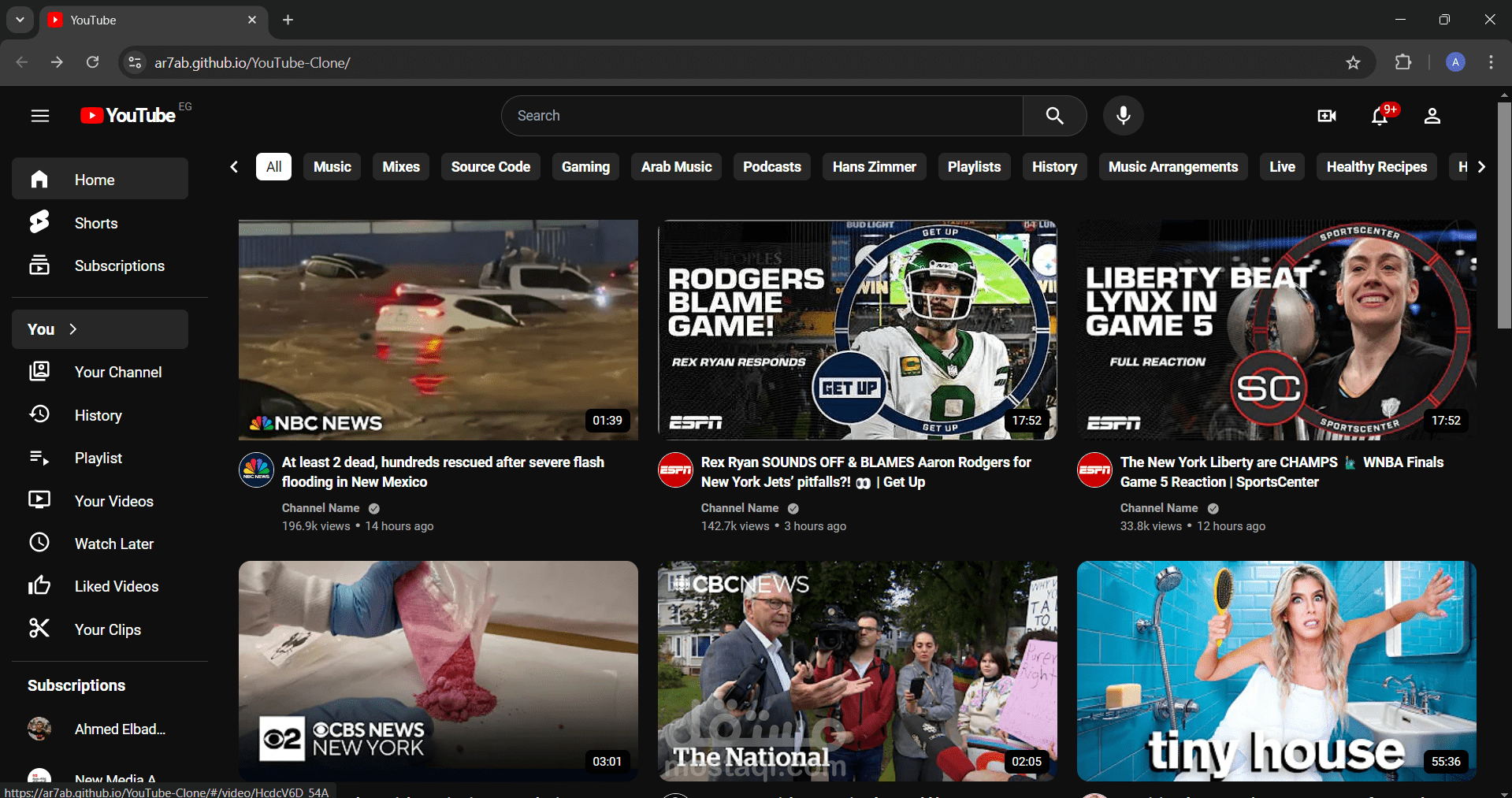
Task: Select the Gaming category chip
Action: pyautogui.click(x=585, y=166)
